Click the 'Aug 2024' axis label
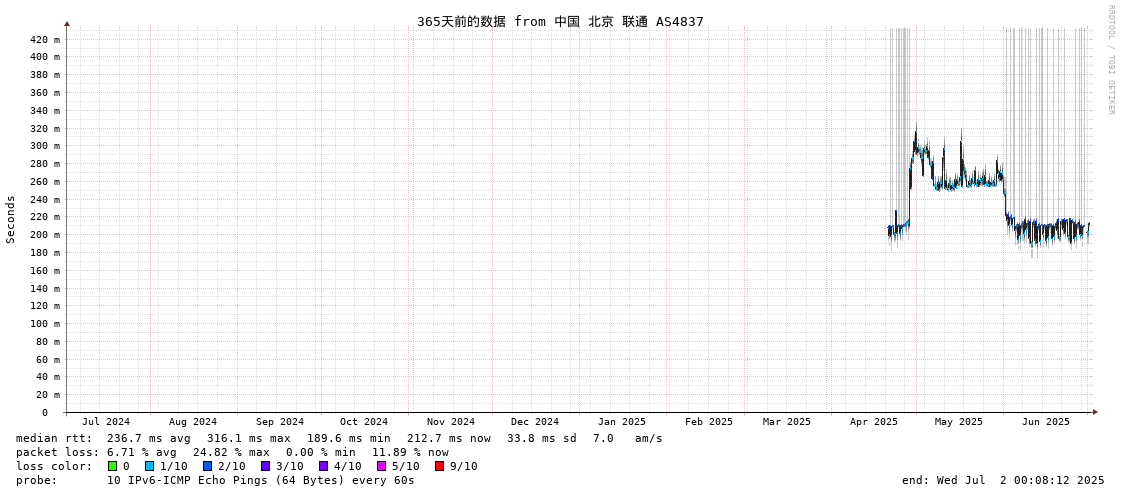The width and height of the screenshot is (1121, 494). click(x=192, y=422)
